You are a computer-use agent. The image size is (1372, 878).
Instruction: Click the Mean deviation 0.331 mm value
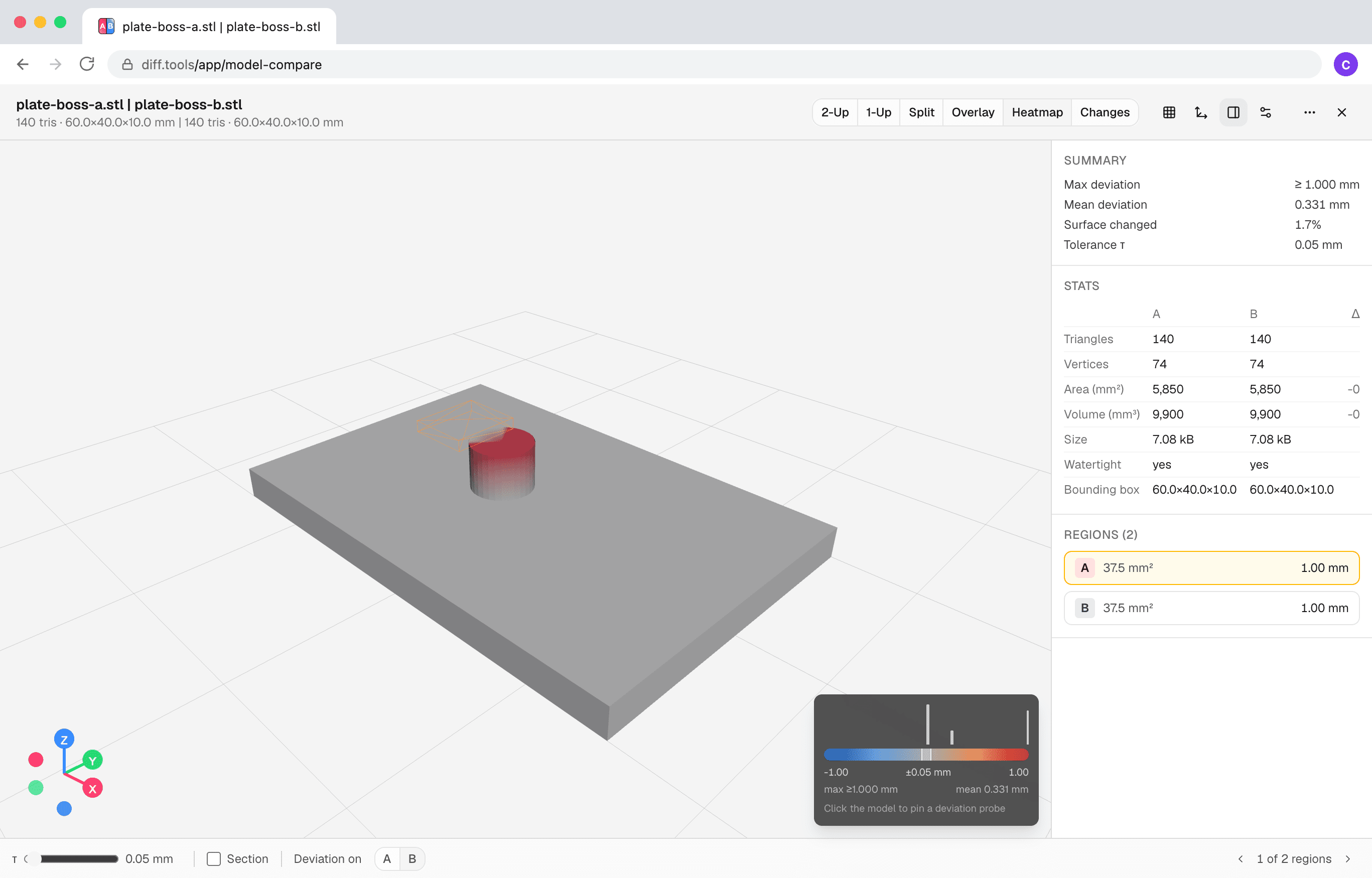(x=1322, y=205)
